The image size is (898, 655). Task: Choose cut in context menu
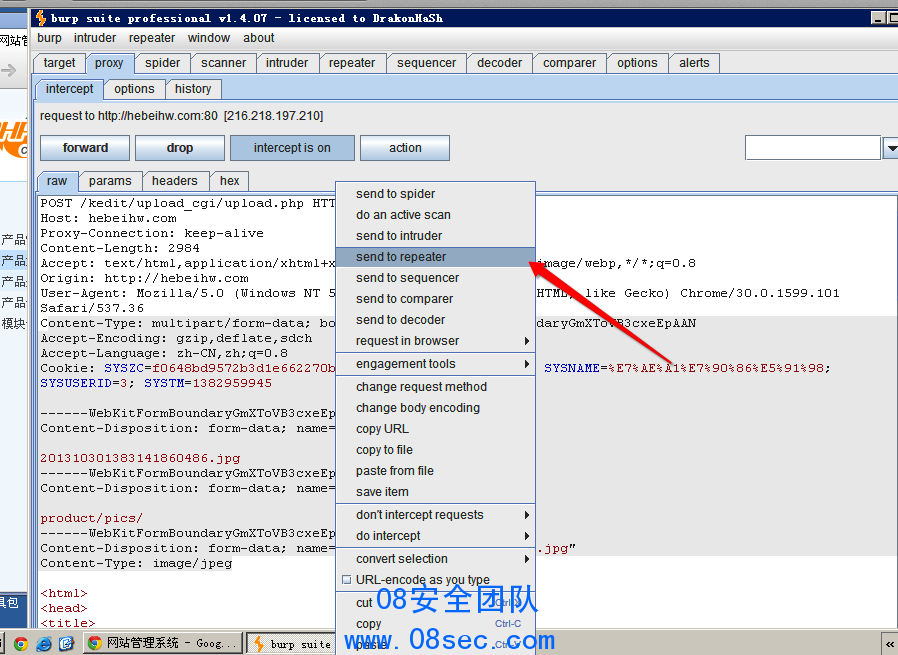[435, 603]
